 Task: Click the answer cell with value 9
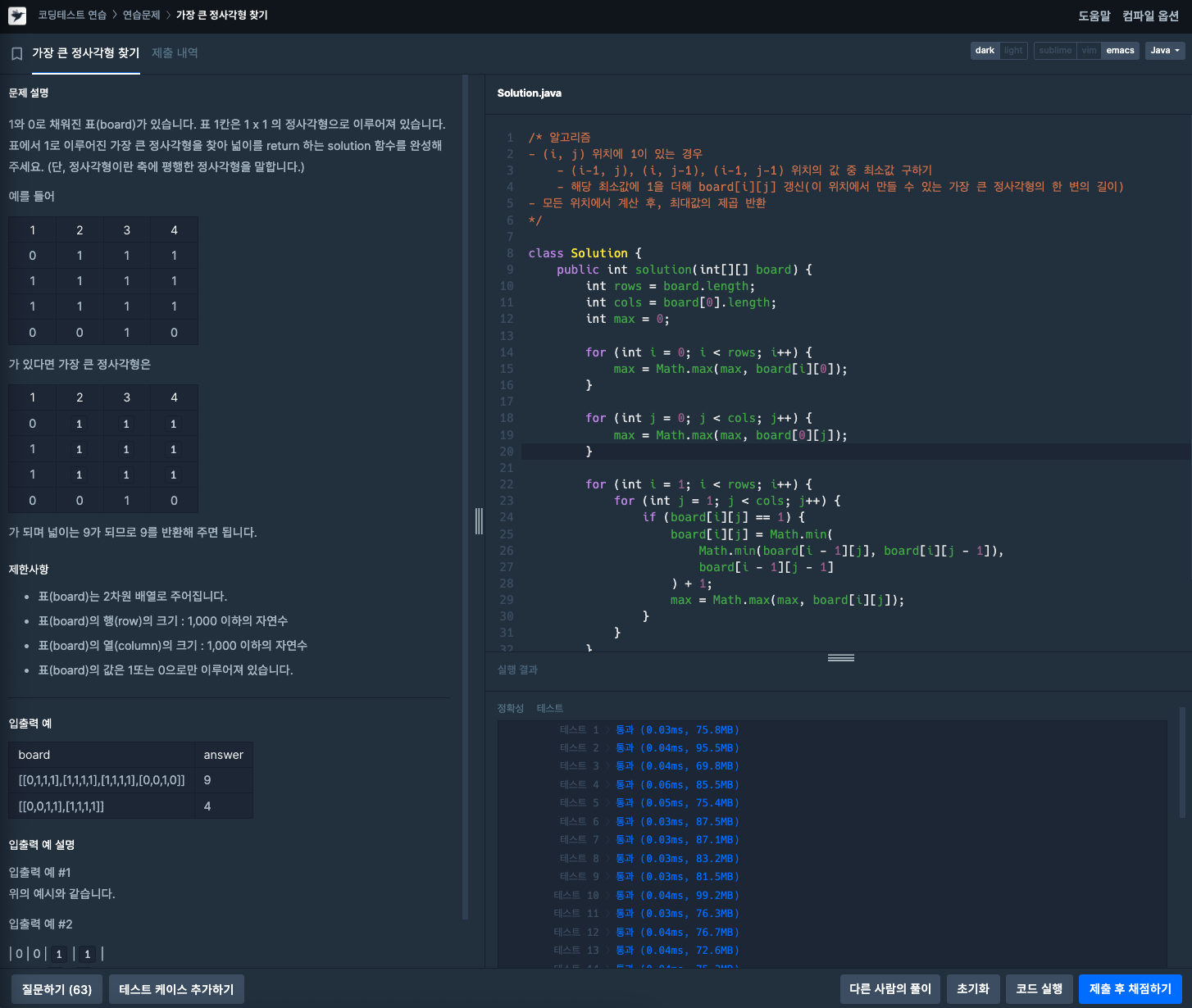tap(224, 780)
